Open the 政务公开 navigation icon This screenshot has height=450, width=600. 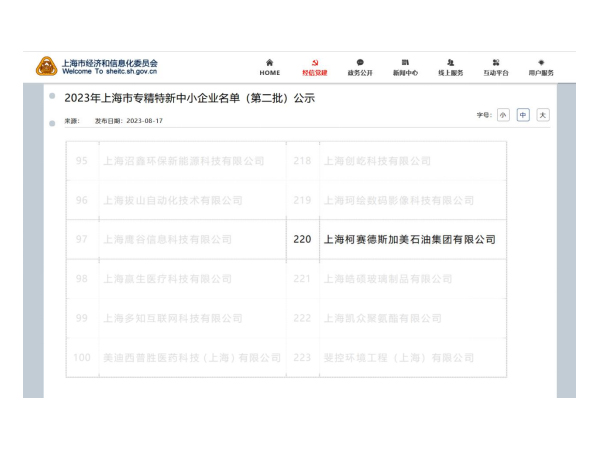[359, 63]
